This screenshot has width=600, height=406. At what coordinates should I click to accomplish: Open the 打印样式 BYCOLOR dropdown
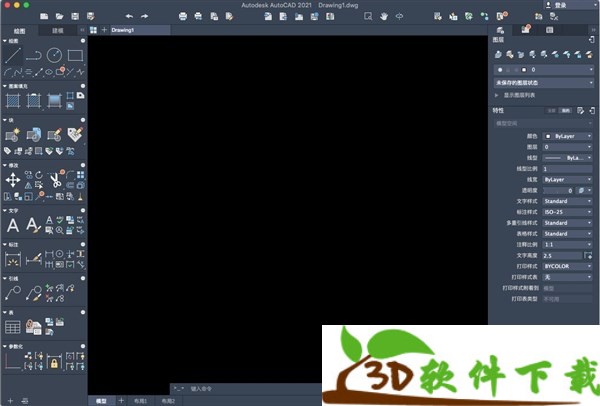(568, 266)
